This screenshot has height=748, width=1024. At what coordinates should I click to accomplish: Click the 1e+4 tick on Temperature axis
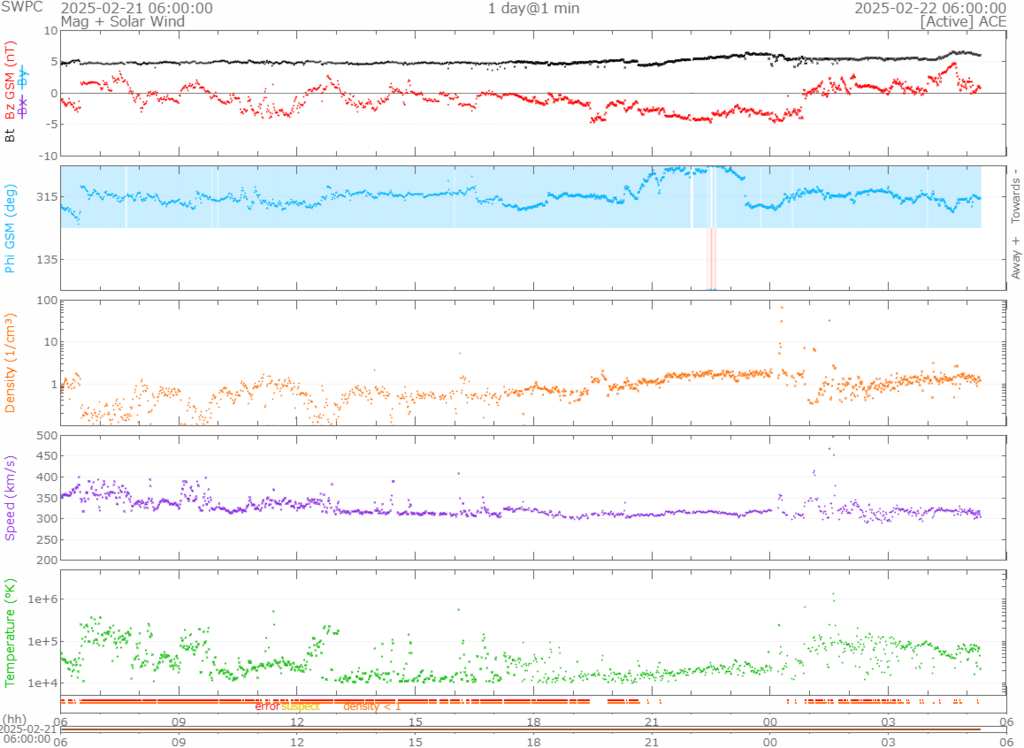coord(42,683)
